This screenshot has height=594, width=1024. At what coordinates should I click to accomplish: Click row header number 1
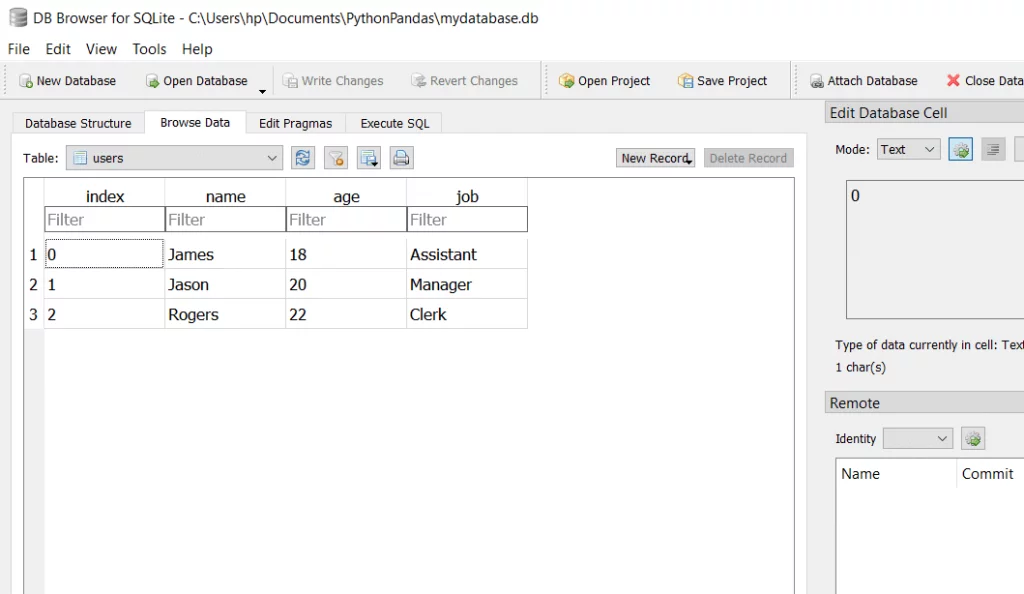click(x=34, y=254)
